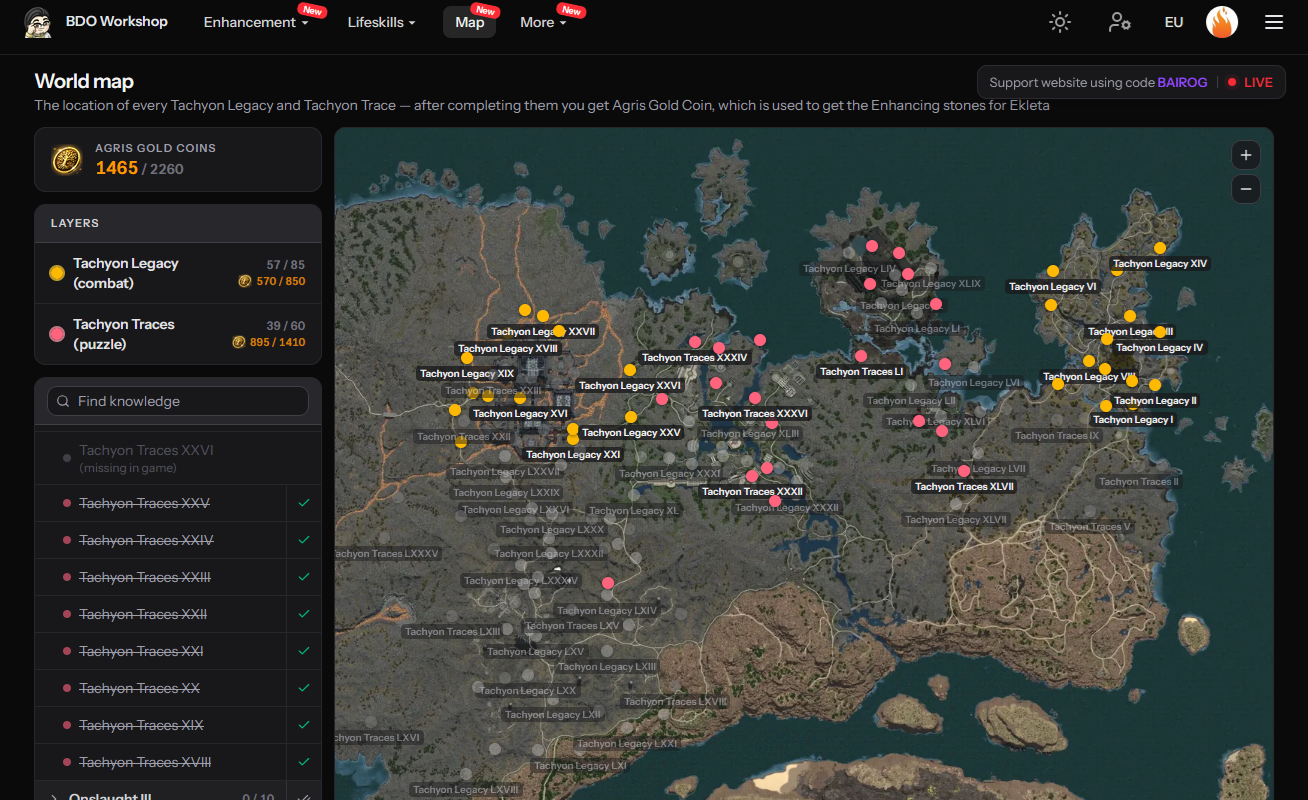Click the greyed Tachyon Legacy LXXIX map label
The image size is (1308, 800).
(507, 493)
